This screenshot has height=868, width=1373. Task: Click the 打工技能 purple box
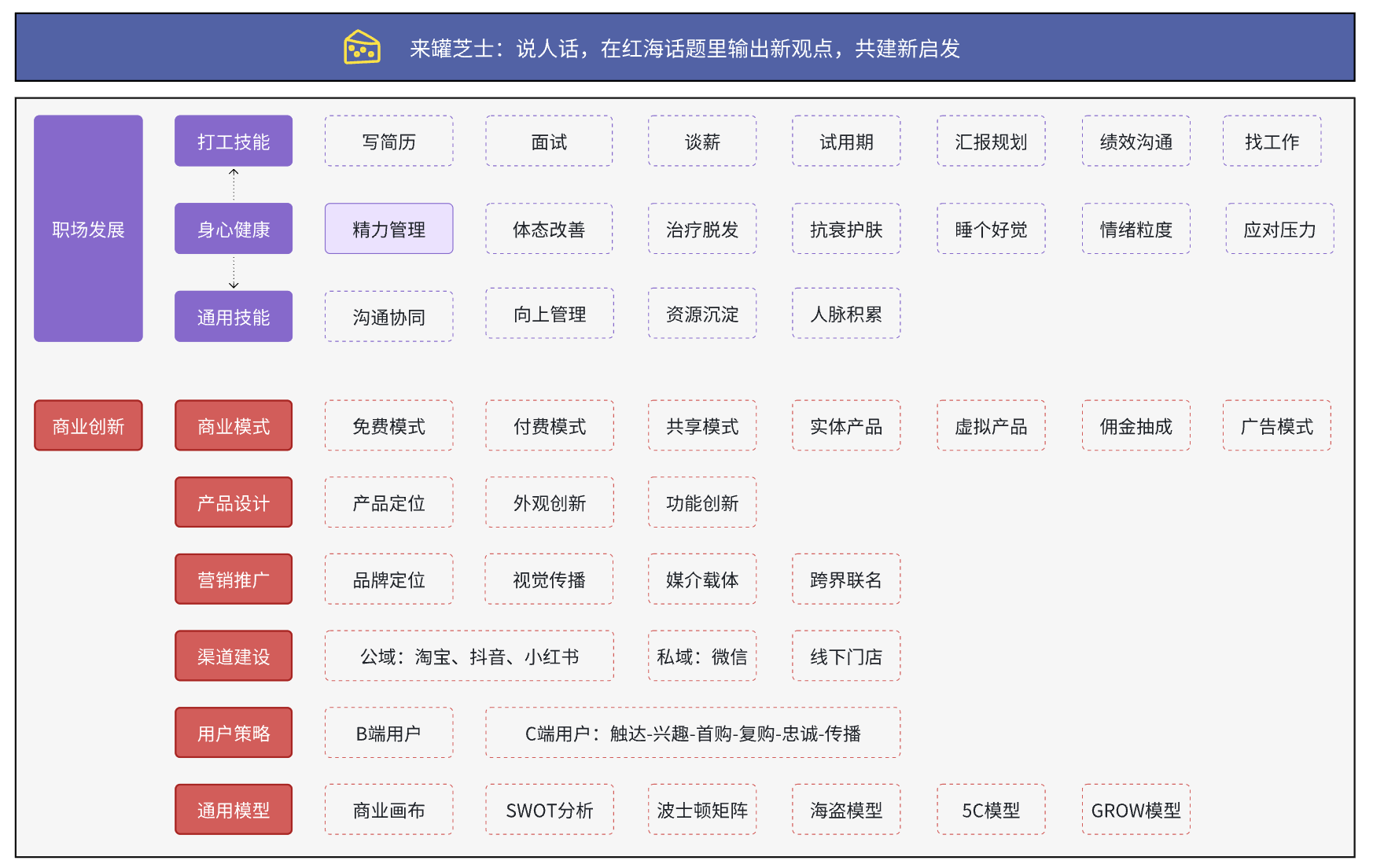(x=234, y=141)
